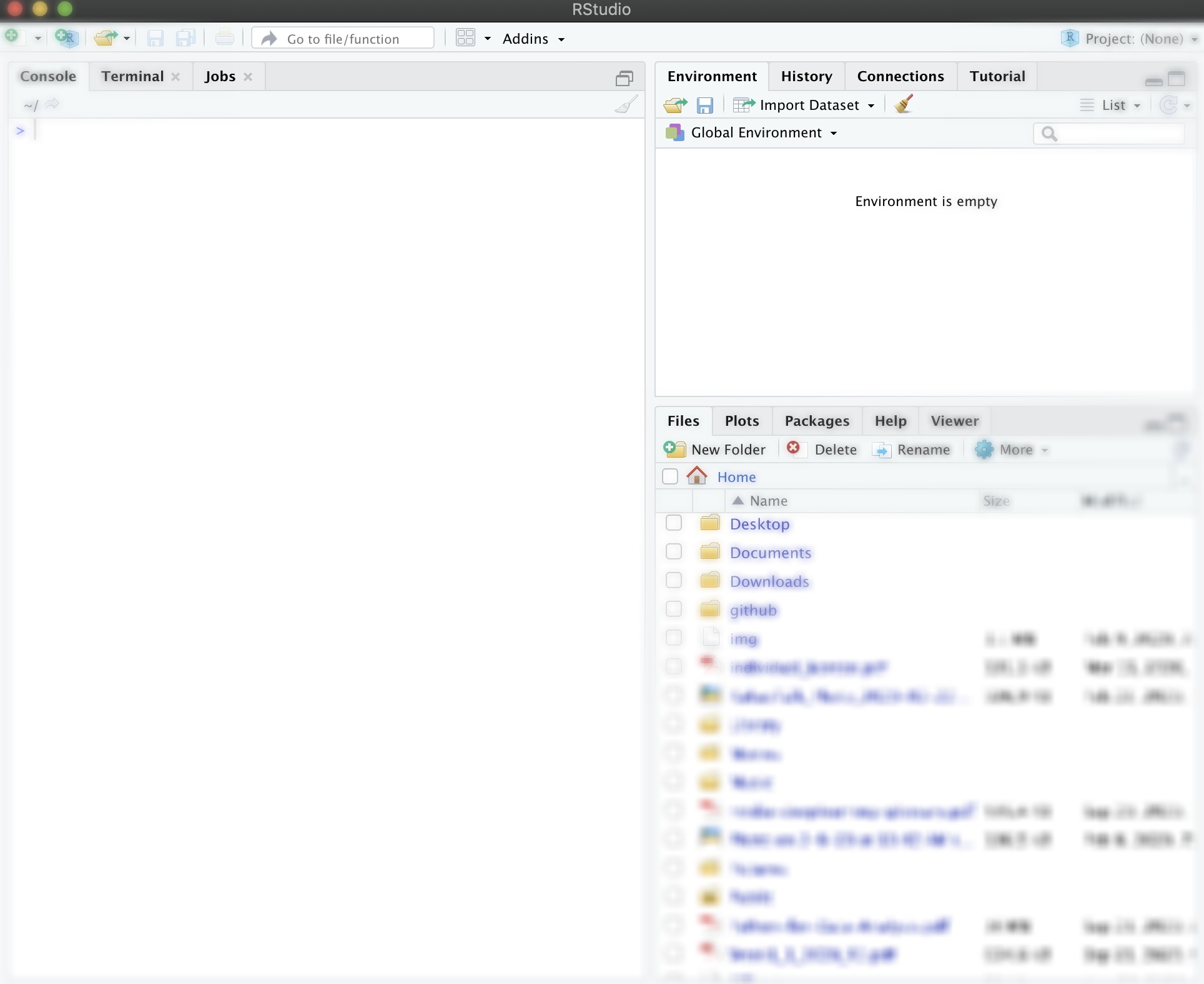Click the Create a Project icon
Screen dimensions: 1204x984
pyautogui.click(x=66, y=38)
